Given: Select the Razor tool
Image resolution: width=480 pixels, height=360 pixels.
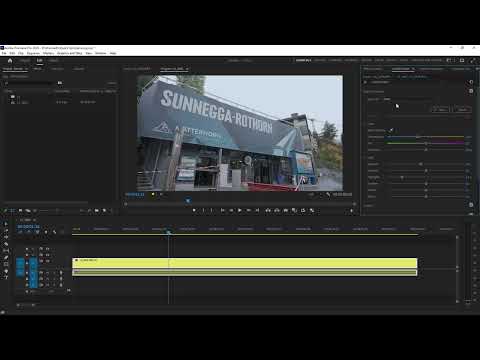Looking at the screenshot, I should click(6, 244).
